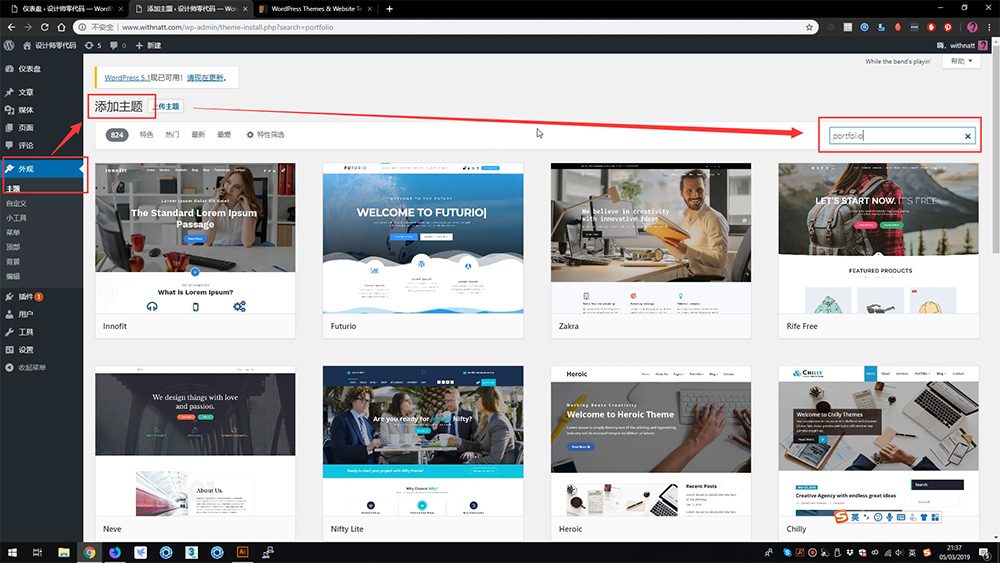This screenshot has width=1000, height=563.
Task: Click the 新建 plus button in admin bar
Action: [148, 45]
